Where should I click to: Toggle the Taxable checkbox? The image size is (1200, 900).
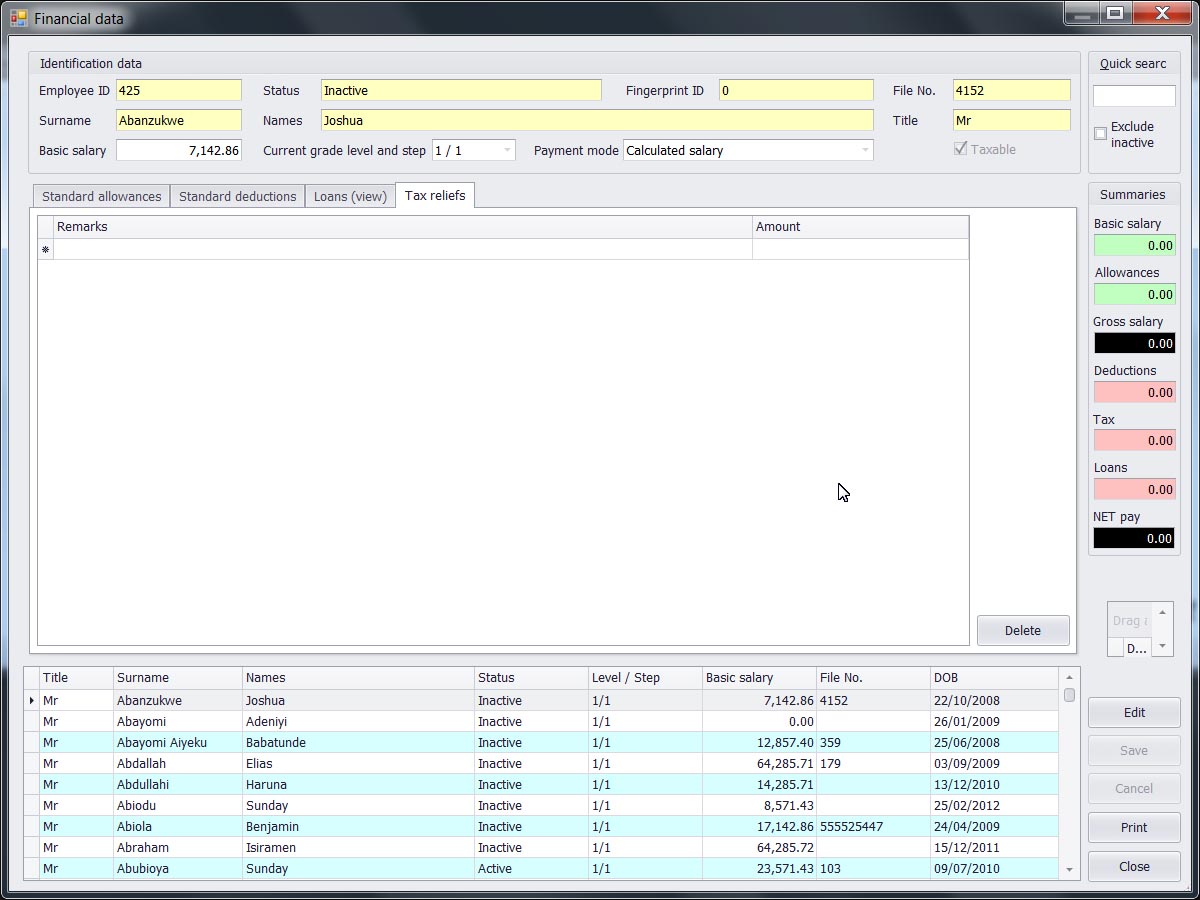tap(960, 149)
